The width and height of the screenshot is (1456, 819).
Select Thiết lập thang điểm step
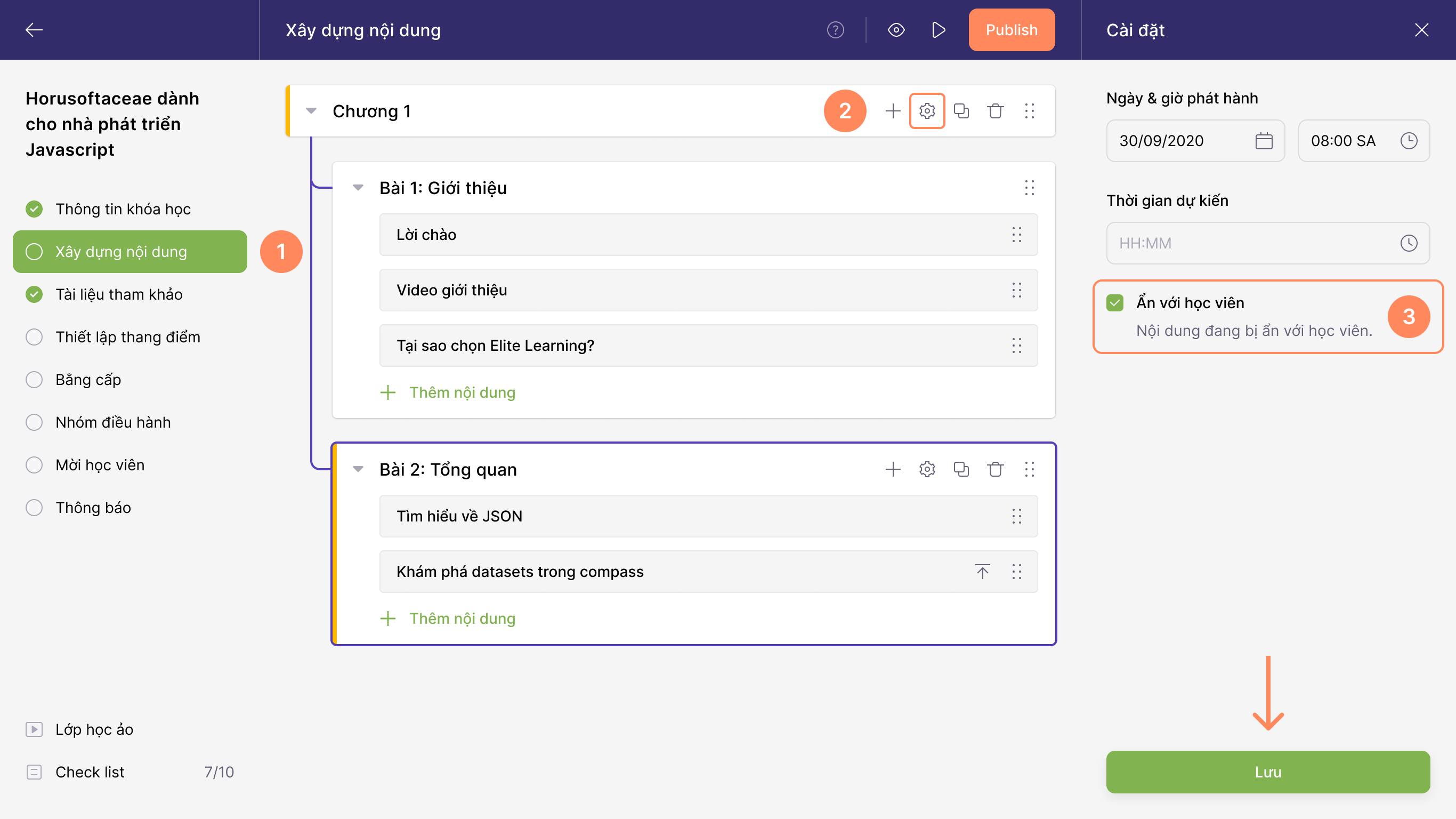[x=128, y=337]
